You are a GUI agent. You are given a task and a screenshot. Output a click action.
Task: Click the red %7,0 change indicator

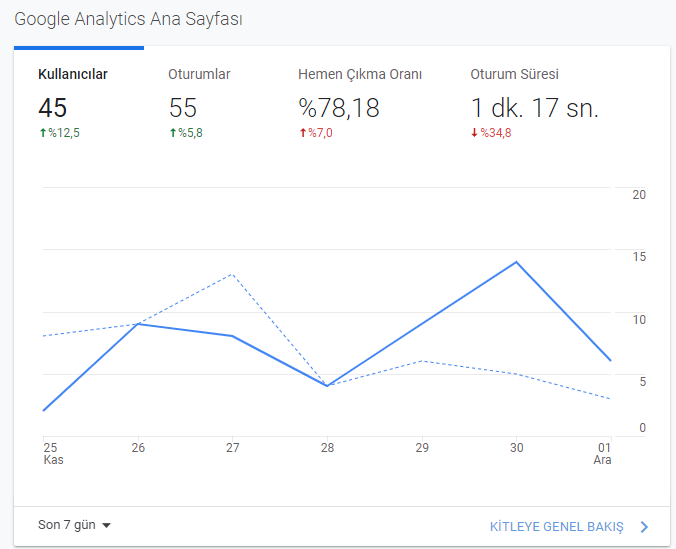point(316,133)
